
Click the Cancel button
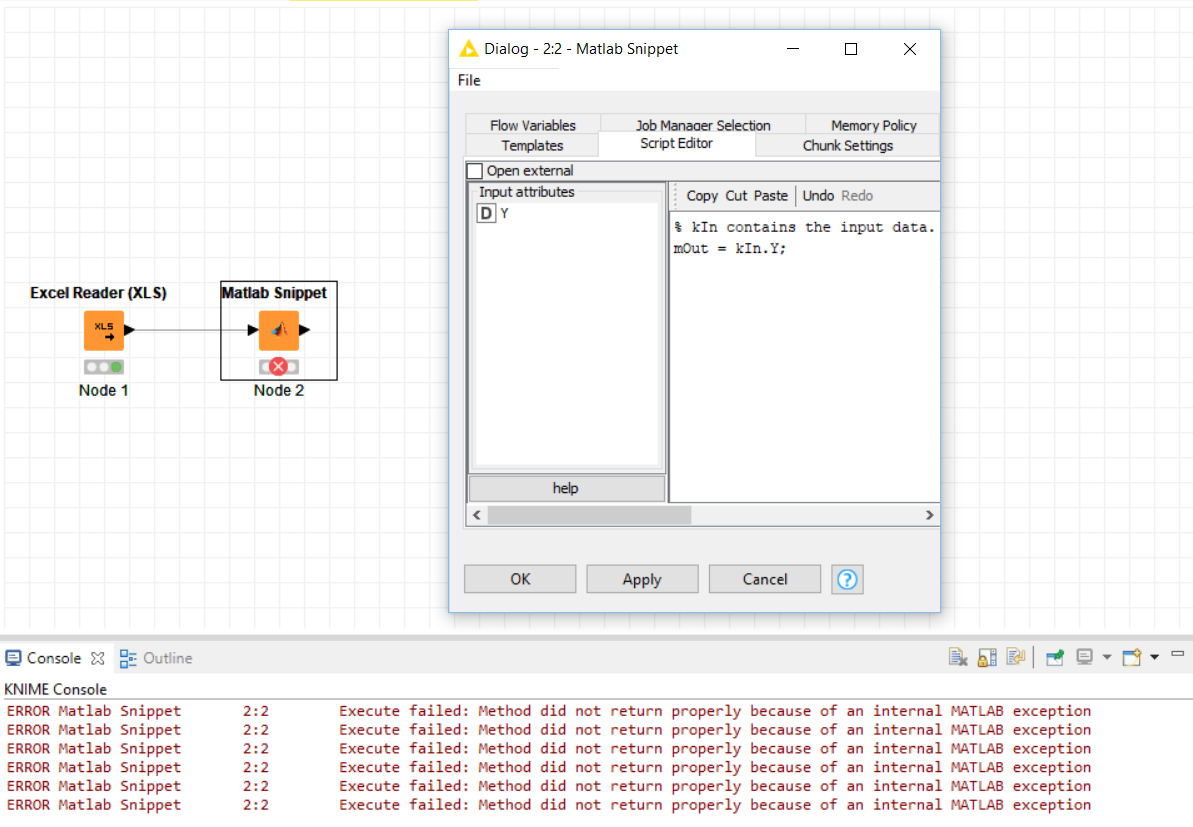tap(765, 580)
